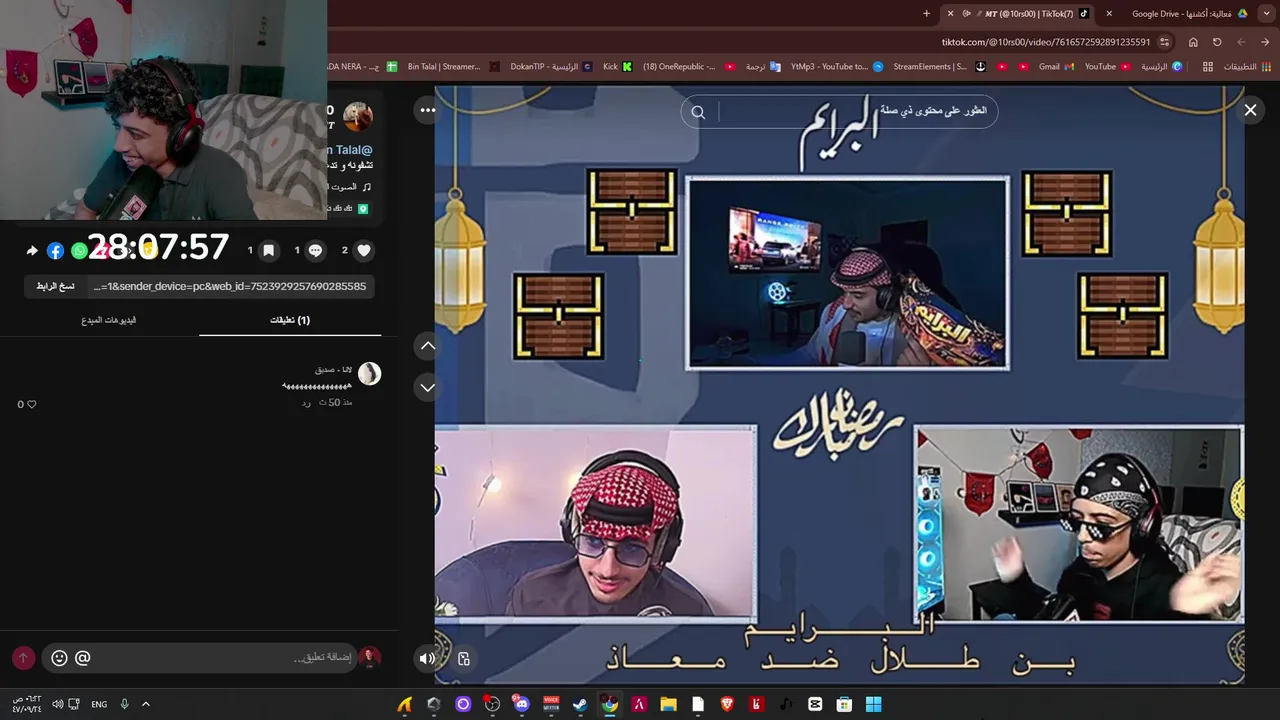The height and width of the screenshot is (720, 1280).
Task: Open the YouTube bookmark
Action: coord(1108,67)
